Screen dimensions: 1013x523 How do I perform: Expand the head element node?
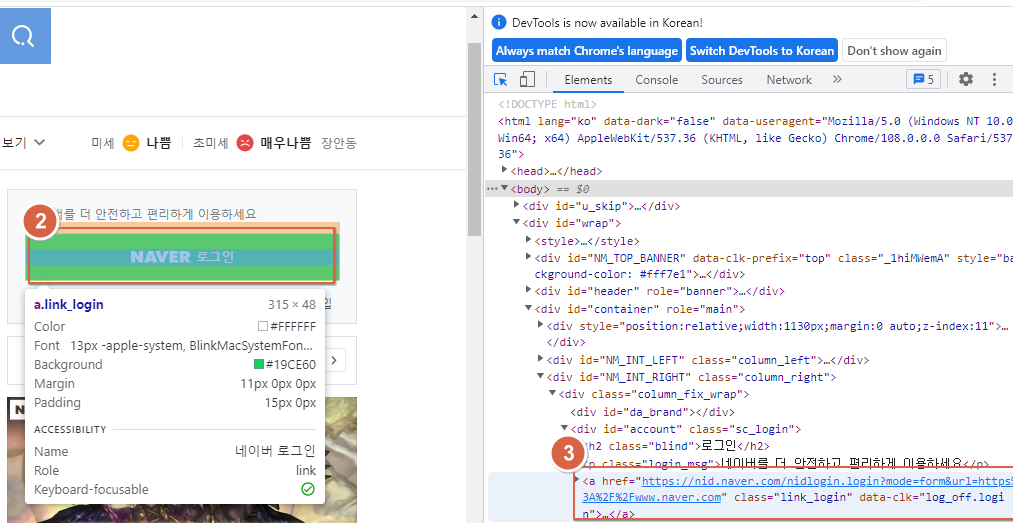(x=505, y=170)
